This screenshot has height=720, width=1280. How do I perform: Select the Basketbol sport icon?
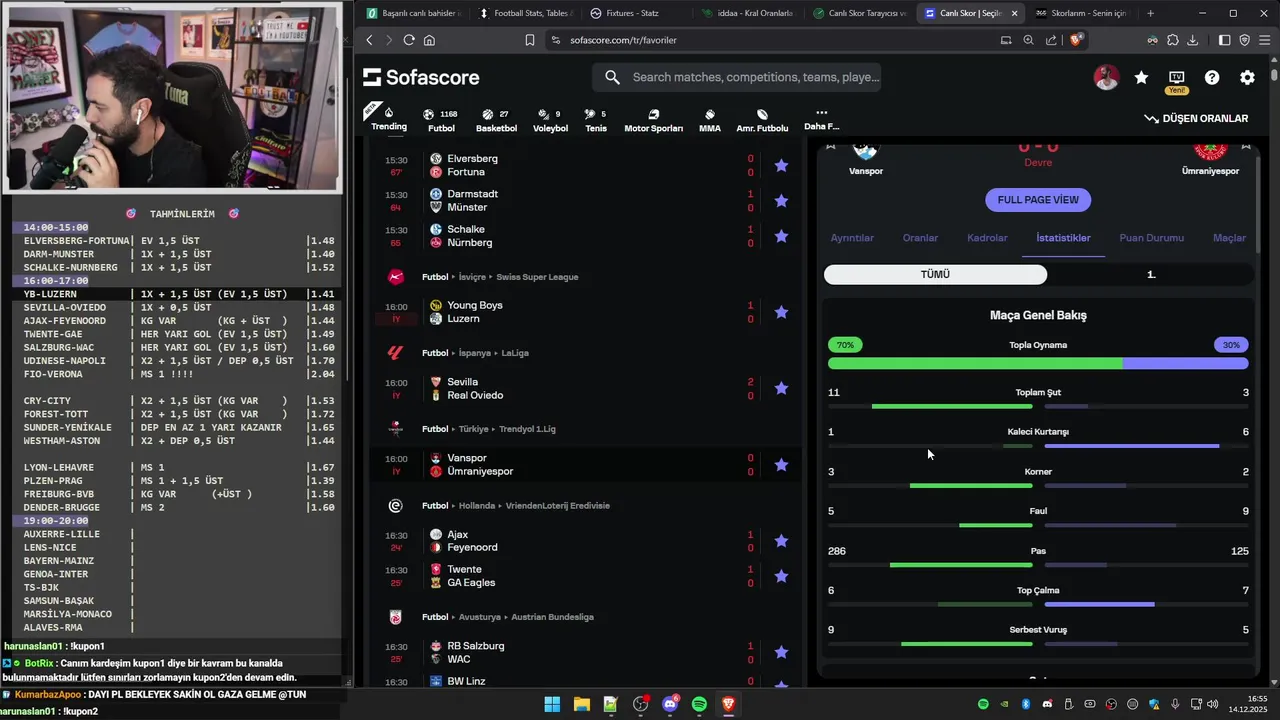click(496, 120)
